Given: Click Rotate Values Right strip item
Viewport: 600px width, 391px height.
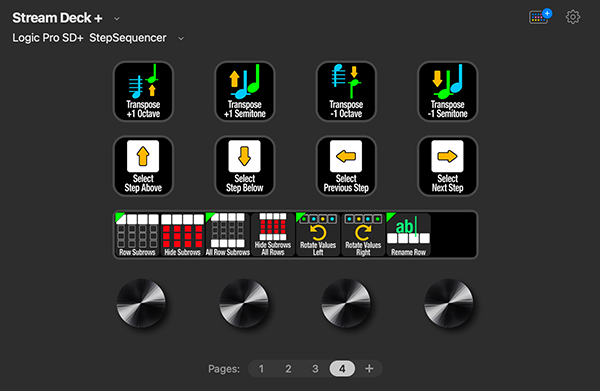Looking at the screenshot, I should pyautogui.click(x=363, y=235).
